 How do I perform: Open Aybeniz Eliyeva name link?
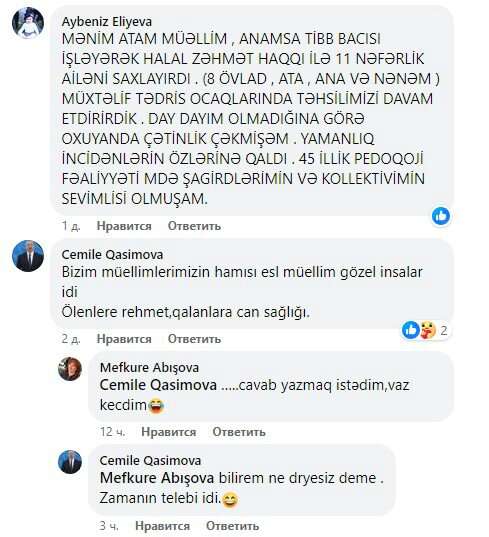[107, 22]
